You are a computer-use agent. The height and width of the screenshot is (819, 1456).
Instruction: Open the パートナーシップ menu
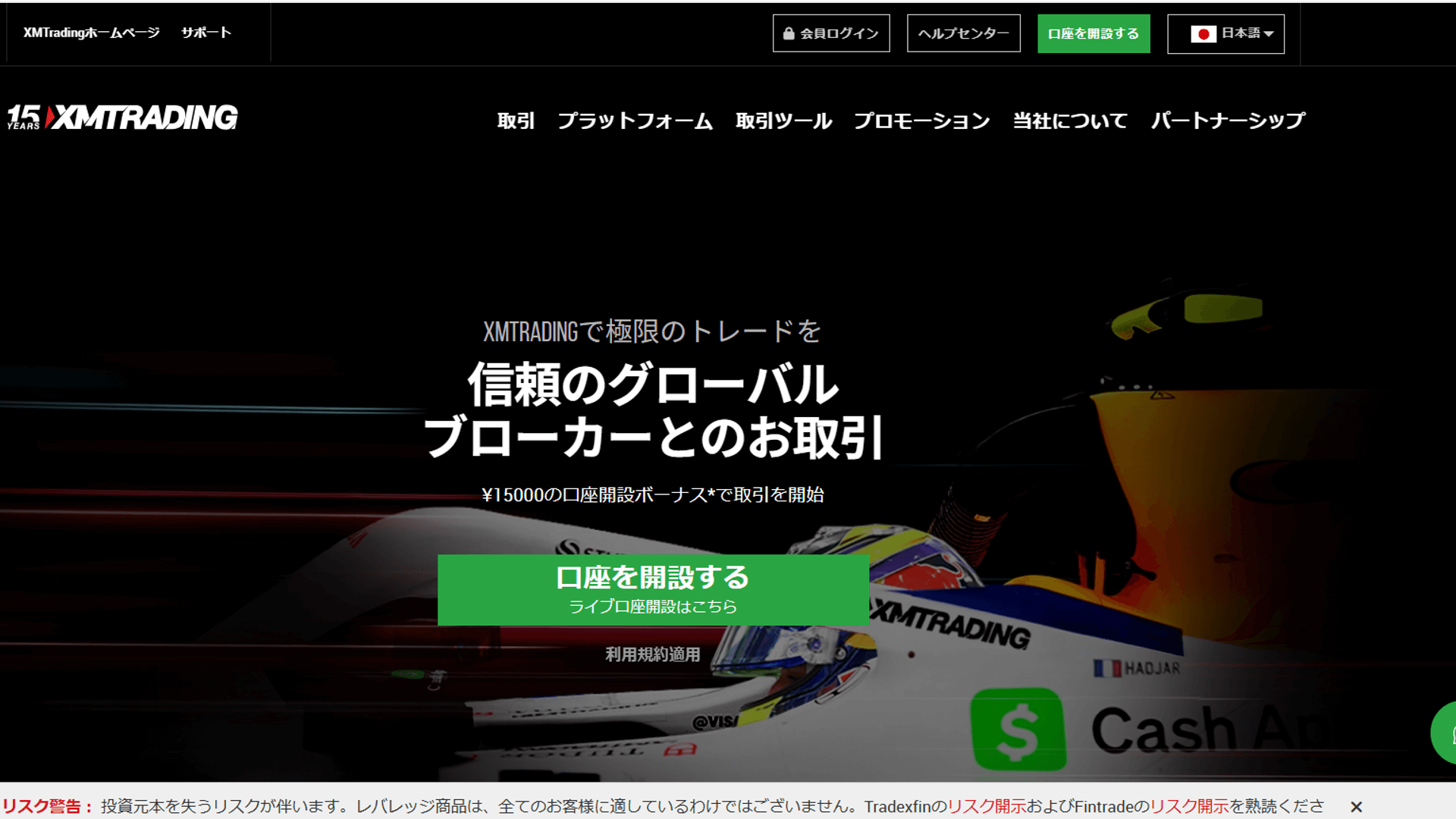pyautogui.click(x=1228, y=121)
